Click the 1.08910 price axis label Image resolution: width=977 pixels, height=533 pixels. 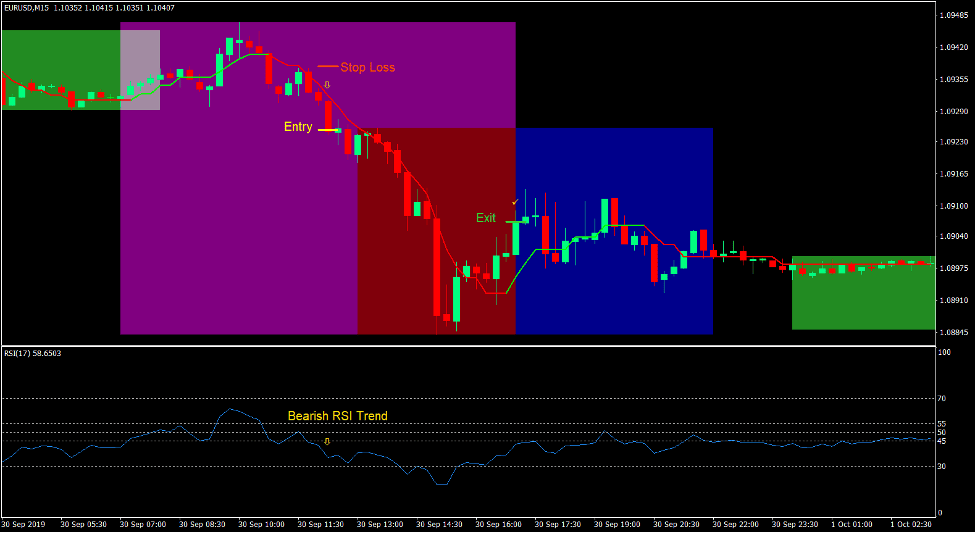(x=953, y=300)
